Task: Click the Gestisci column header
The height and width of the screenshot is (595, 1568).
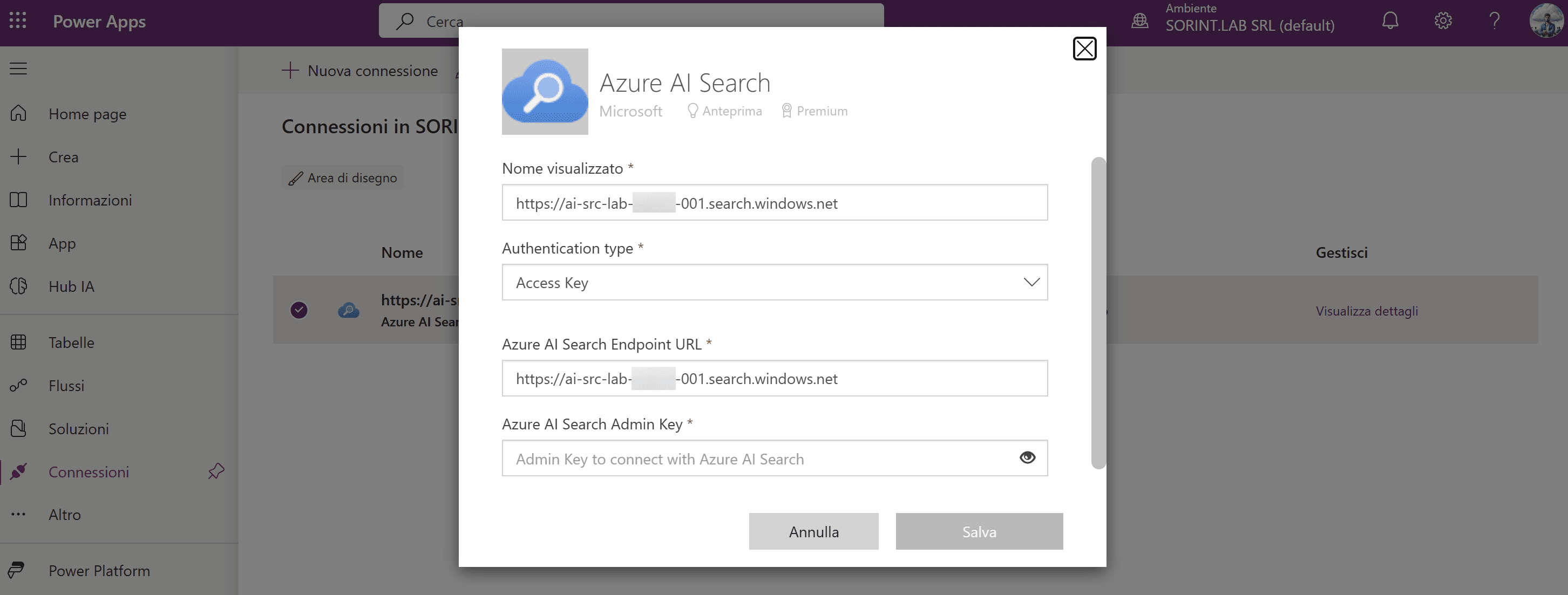Action: coord(1341,252)
